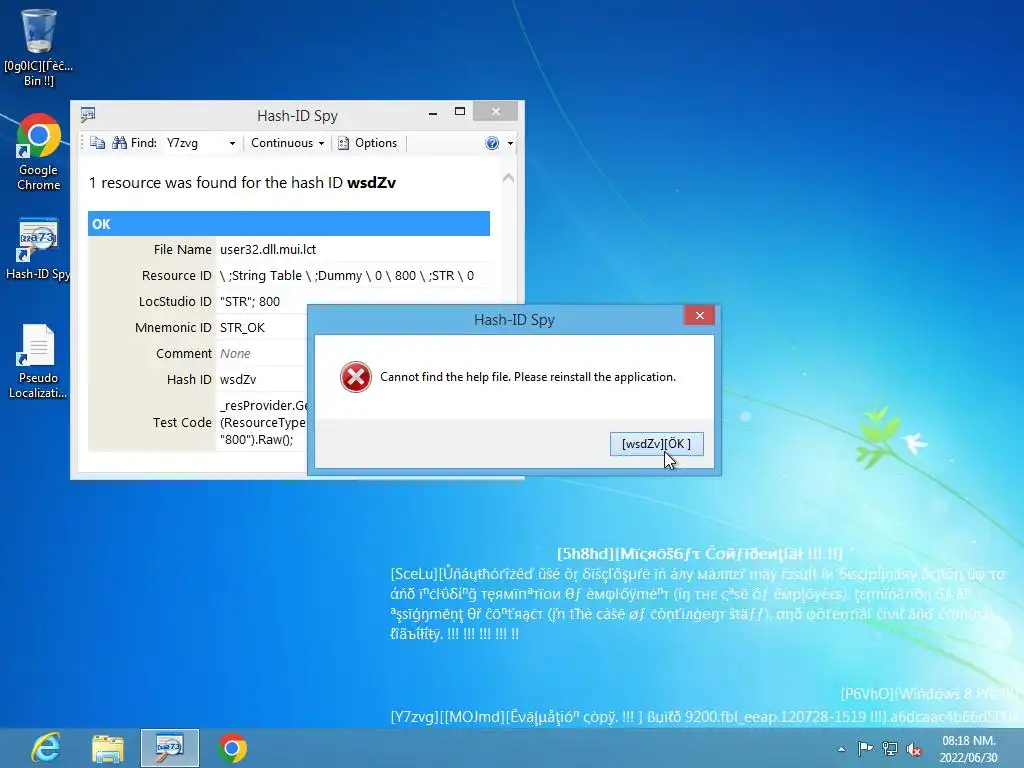Click the binoculars Find icon

tap(120, 143)
